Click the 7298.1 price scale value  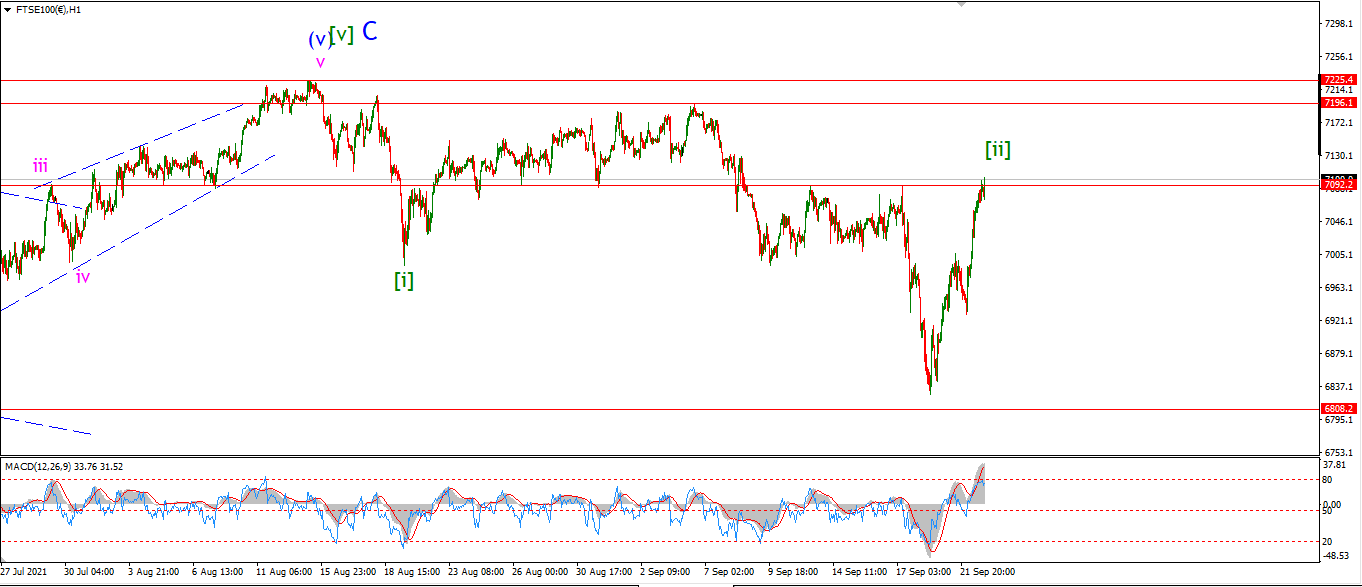coord(1337,23)
